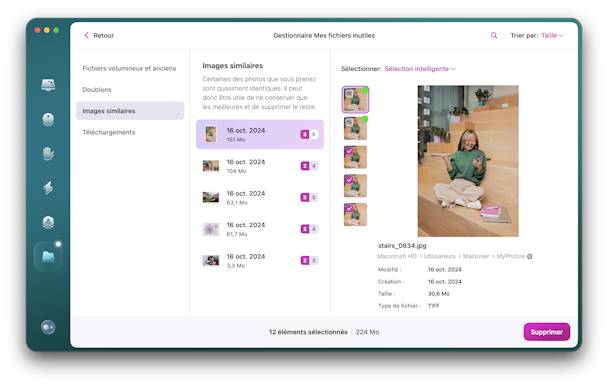The height and width of the screenshot is (386, 608).
Task: Click the selected-count badge in 151 Mo row
Action: [x=305, y=134]
